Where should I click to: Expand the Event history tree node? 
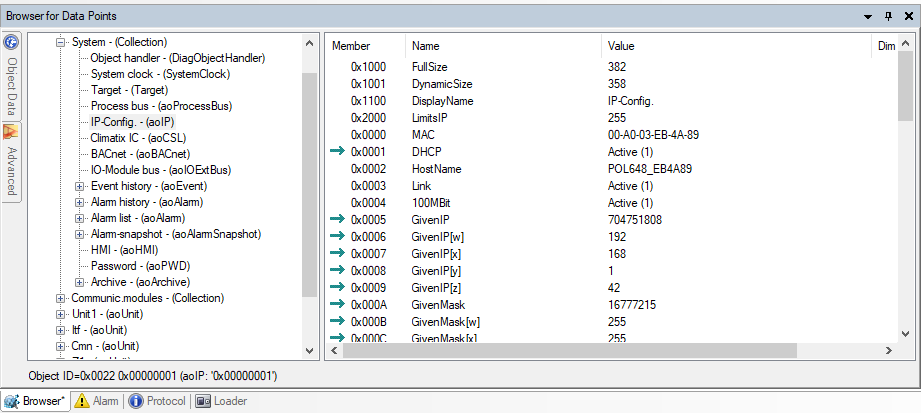click(x=80, y=186)
